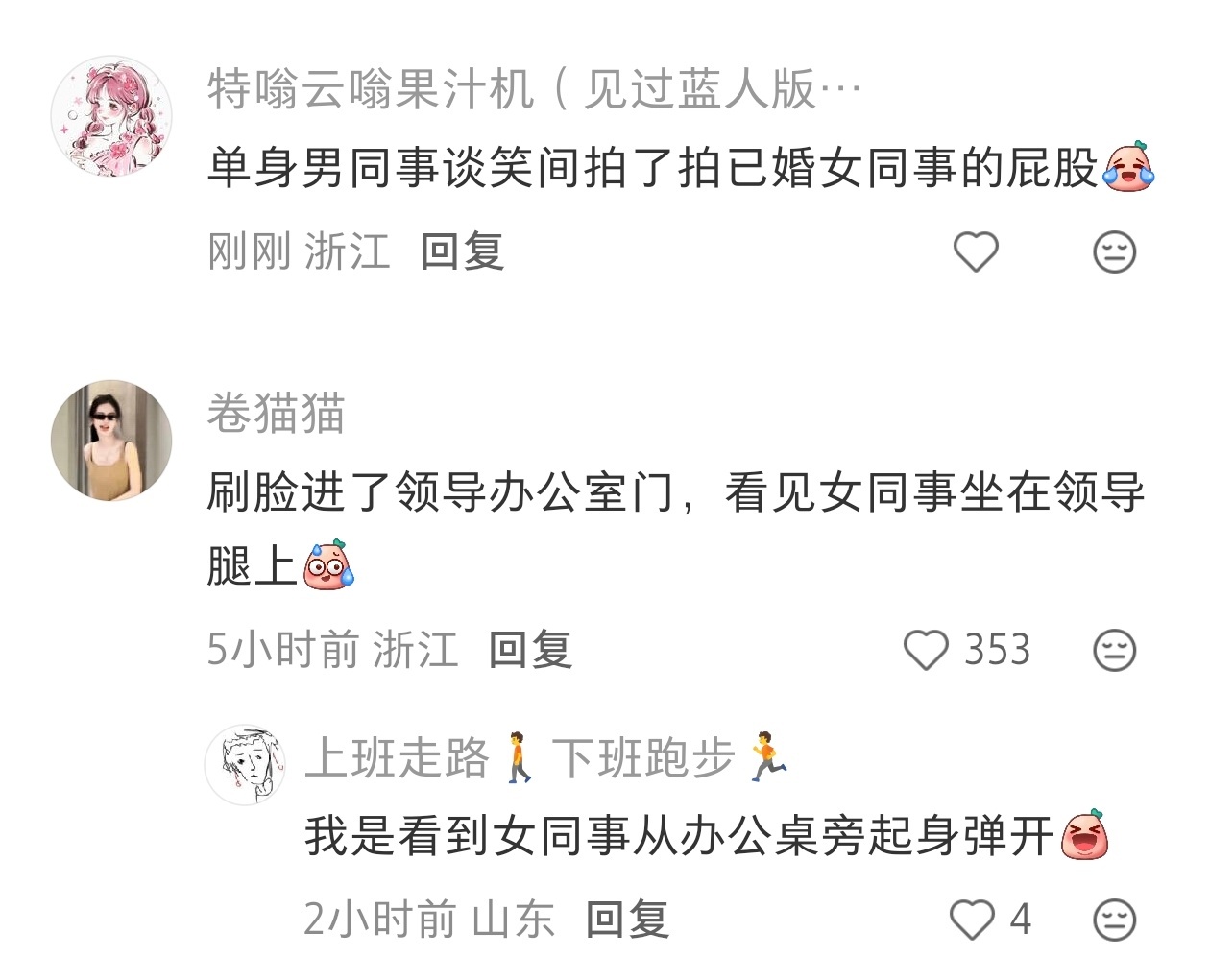This screenshot has height=980, width=1210.
Task: Reply to the 2小时前 山东 comment
Action: [x=627, y=920]
